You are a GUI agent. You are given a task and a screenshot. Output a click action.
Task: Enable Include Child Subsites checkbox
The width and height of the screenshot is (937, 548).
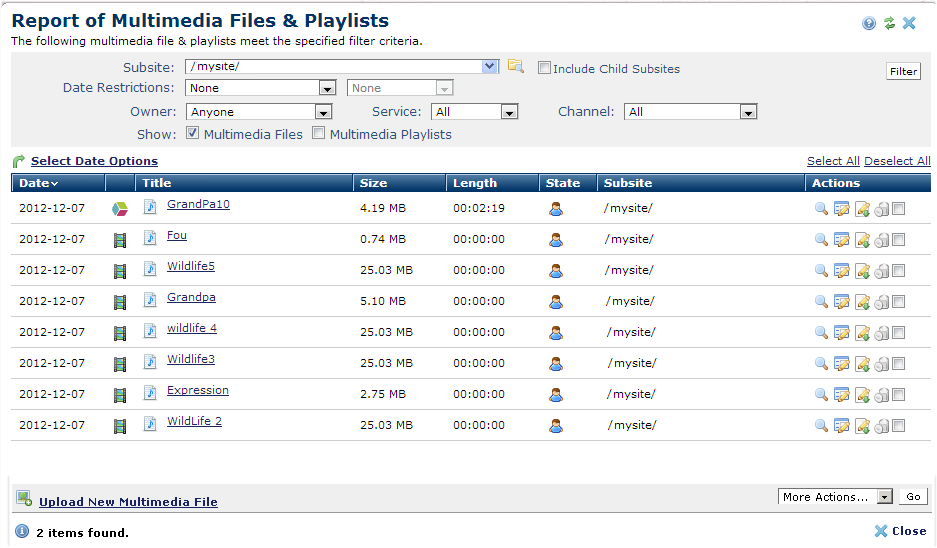point(544,68)
